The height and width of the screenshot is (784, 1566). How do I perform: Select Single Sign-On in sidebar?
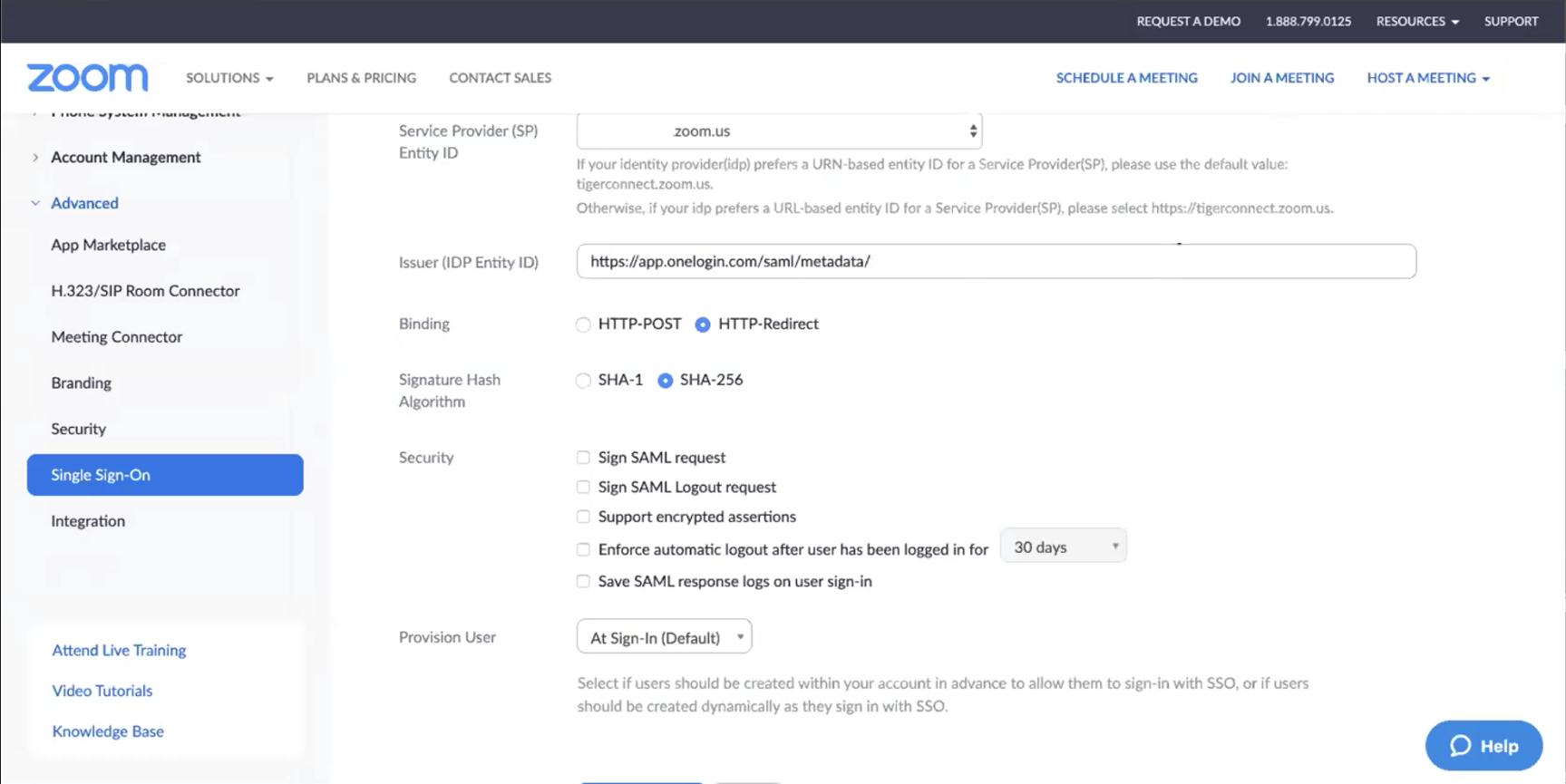pos(165,475)
